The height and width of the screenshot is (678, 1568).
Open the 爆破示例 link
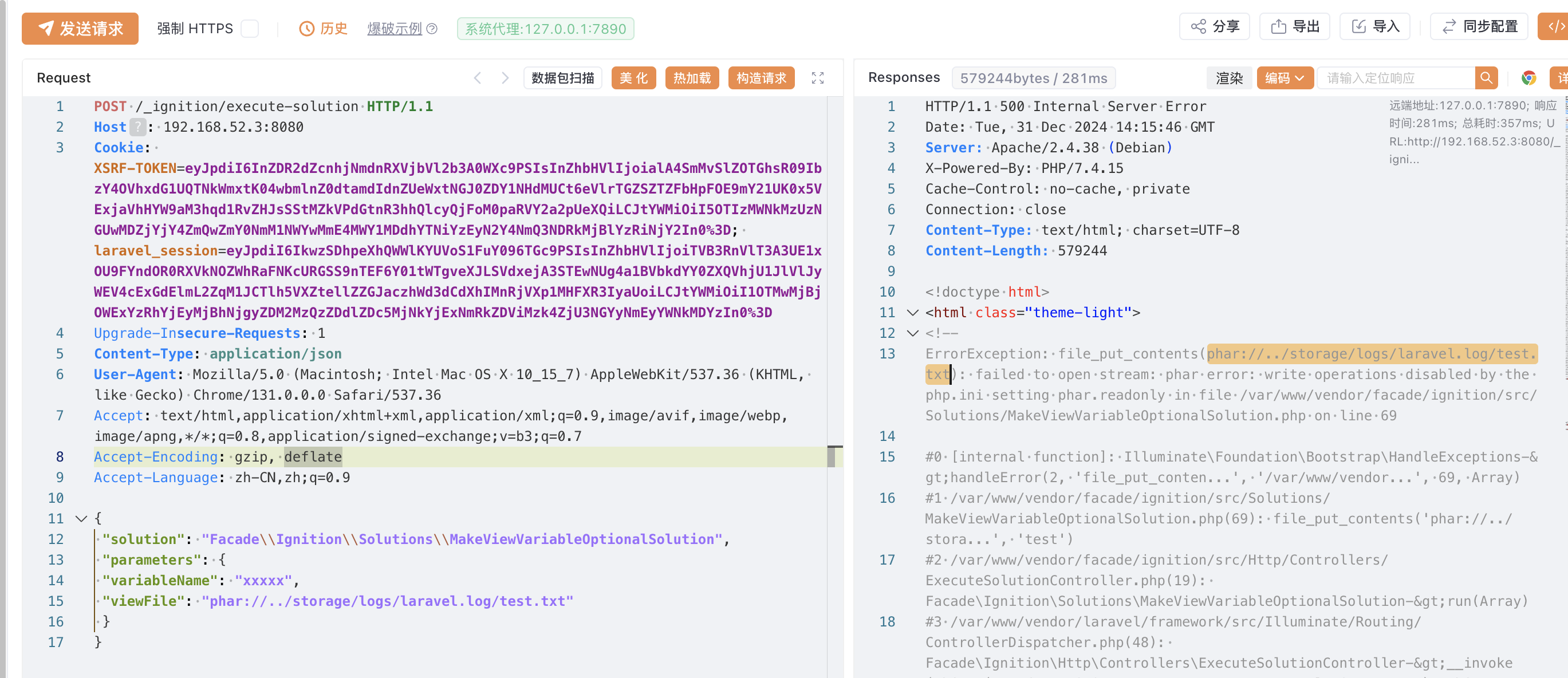[x=395, y=29]
